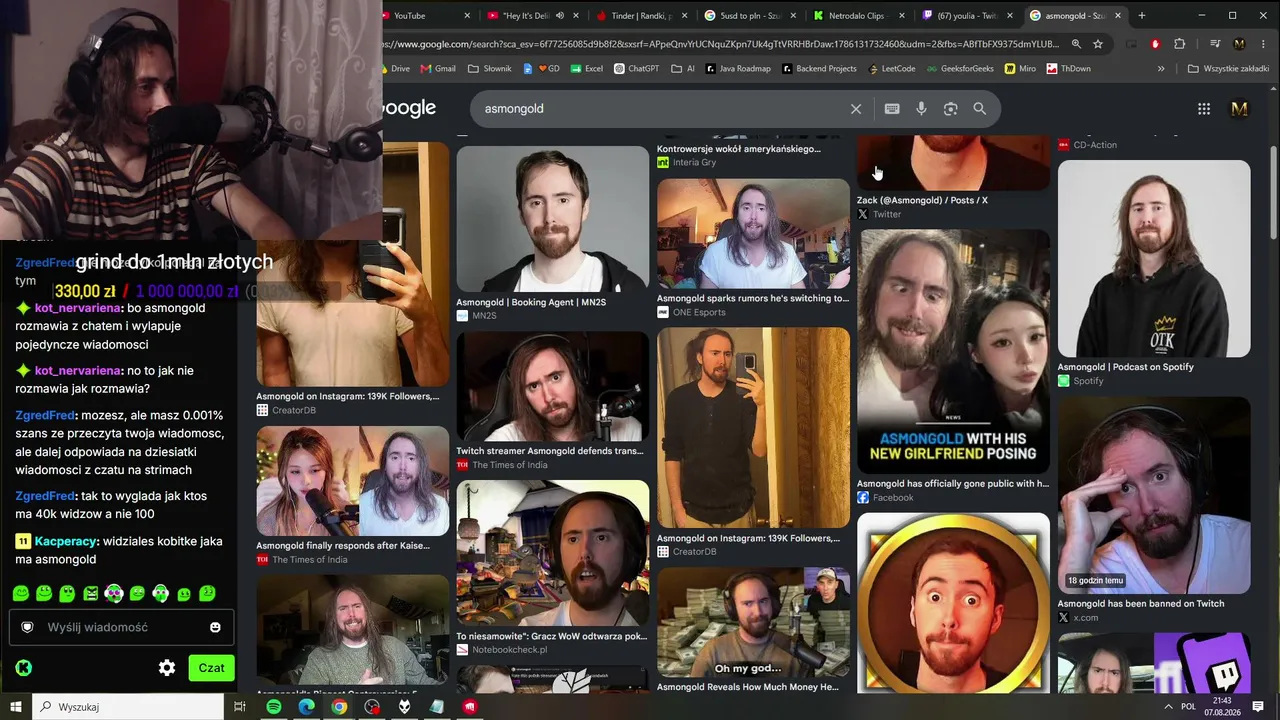The image size is (1280, 720).
Task: Expand the Backend Projects bookmarks folder
Action: 819,69
